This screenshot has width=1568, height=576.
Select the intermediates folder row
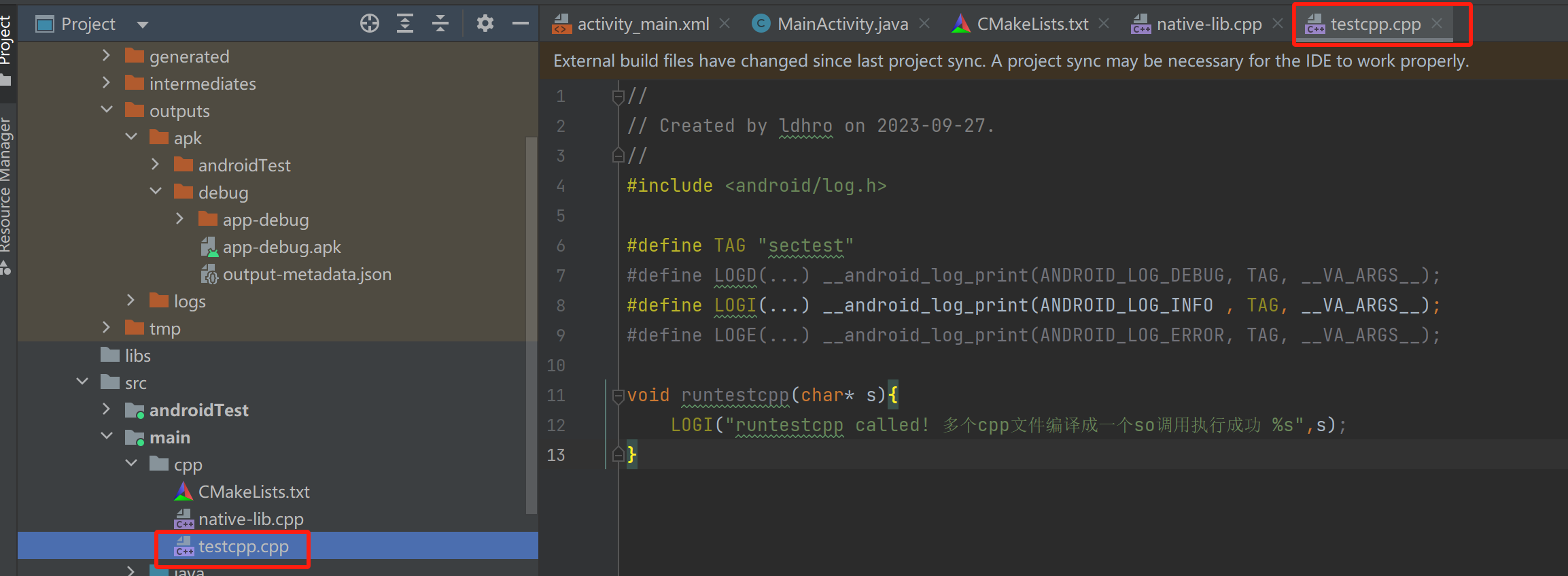277,83
